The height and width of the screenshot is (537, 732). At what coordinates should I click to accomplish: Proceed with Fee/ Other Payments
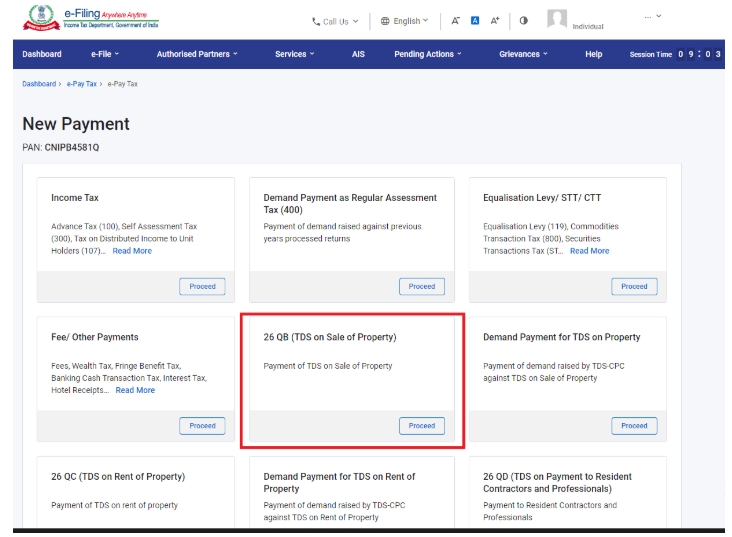[202, 426]
